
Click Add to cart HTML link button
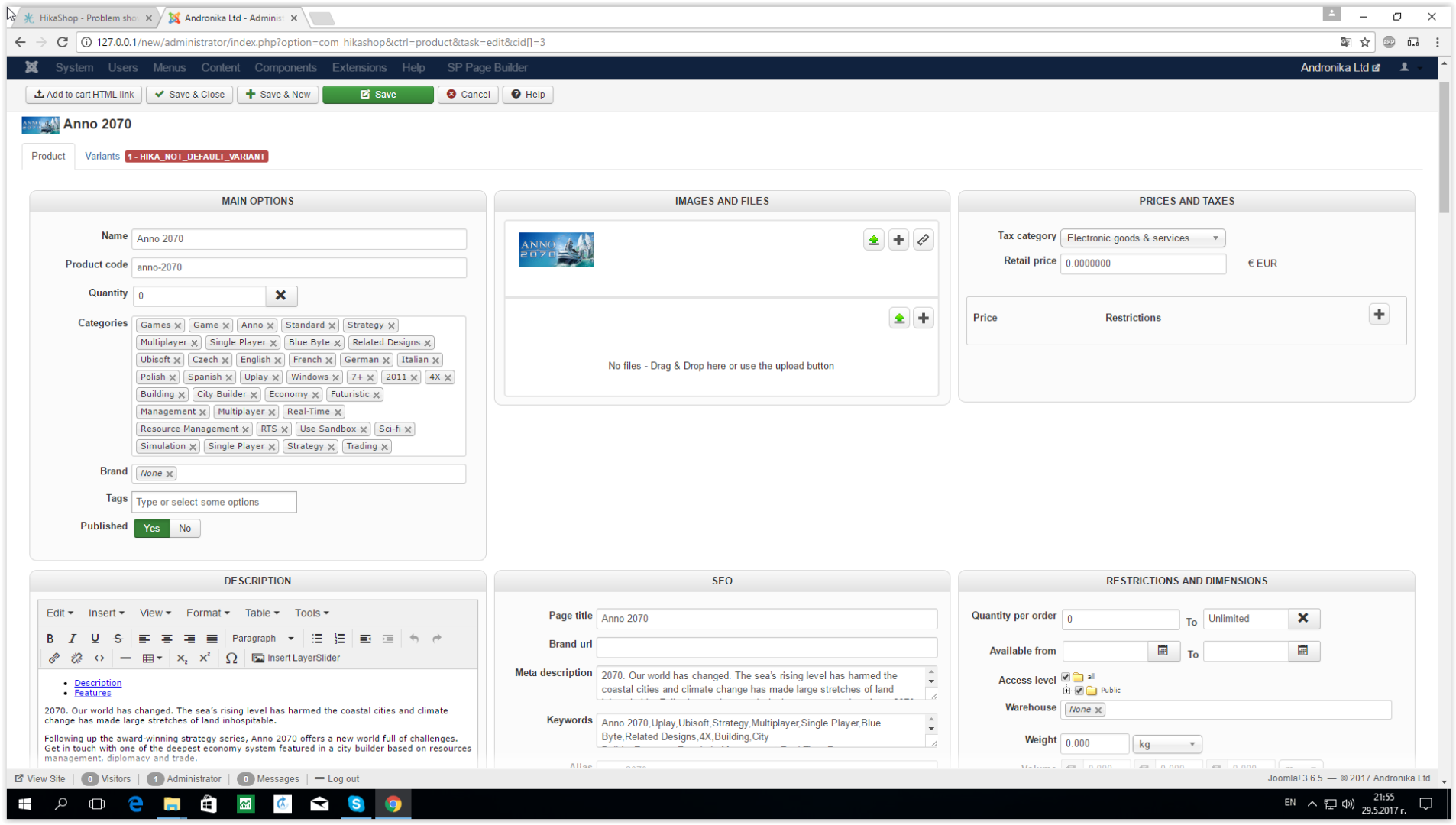click(x=84, y=95)
